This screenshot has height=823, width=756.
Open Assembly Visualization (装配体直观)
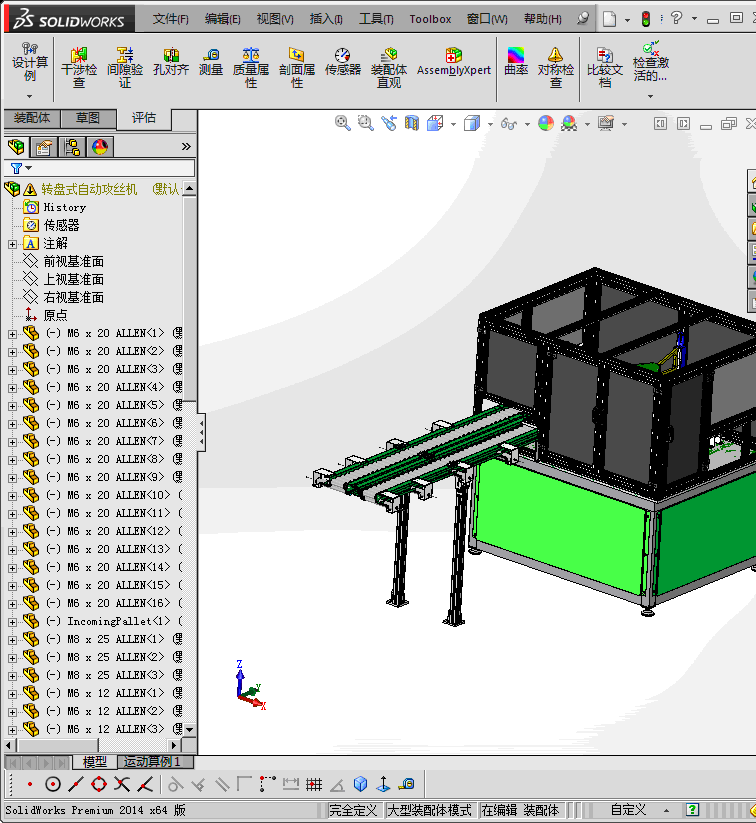coord(389,67)
